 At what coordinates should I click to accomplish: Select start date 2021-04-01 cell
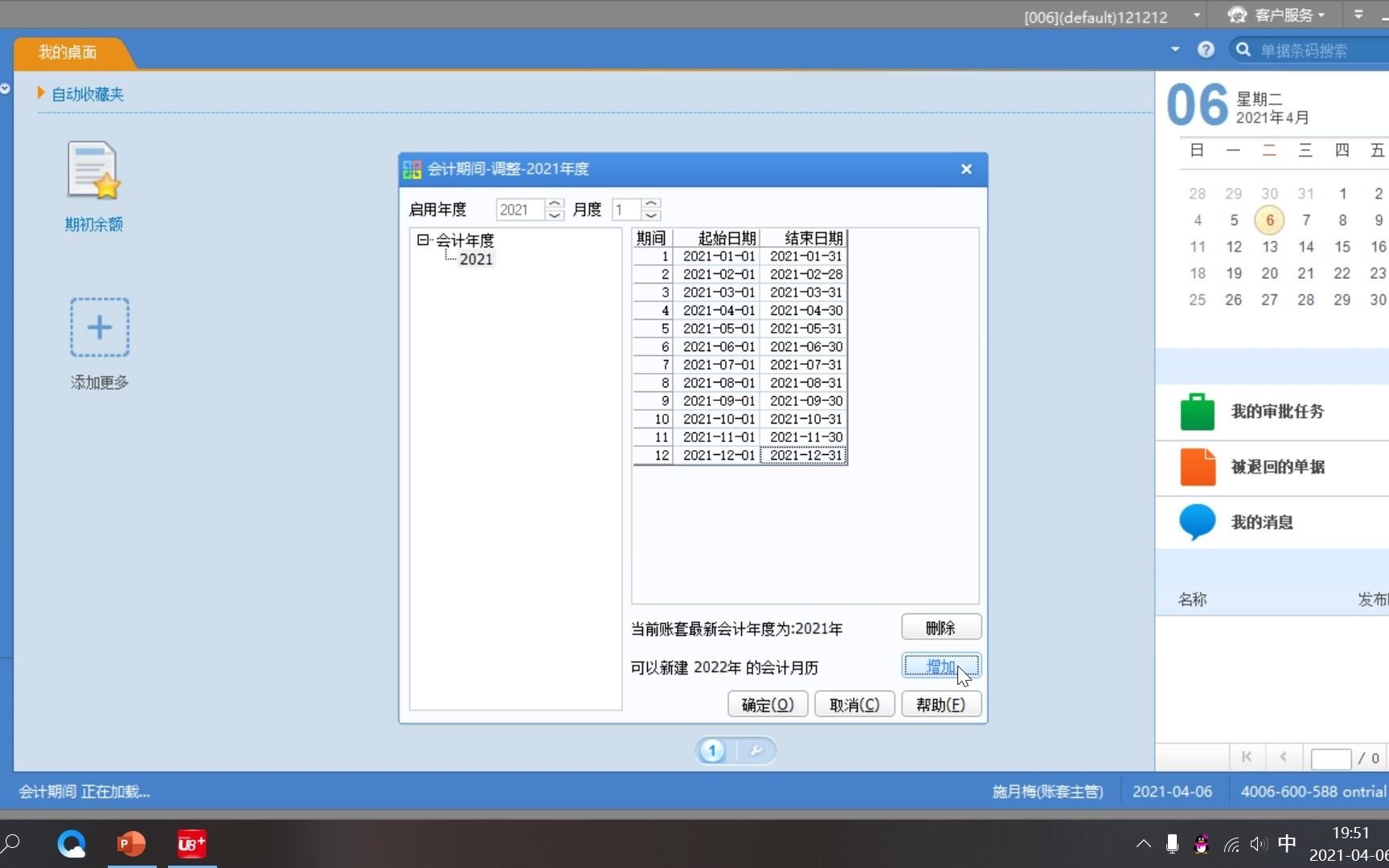click(717, 311)
